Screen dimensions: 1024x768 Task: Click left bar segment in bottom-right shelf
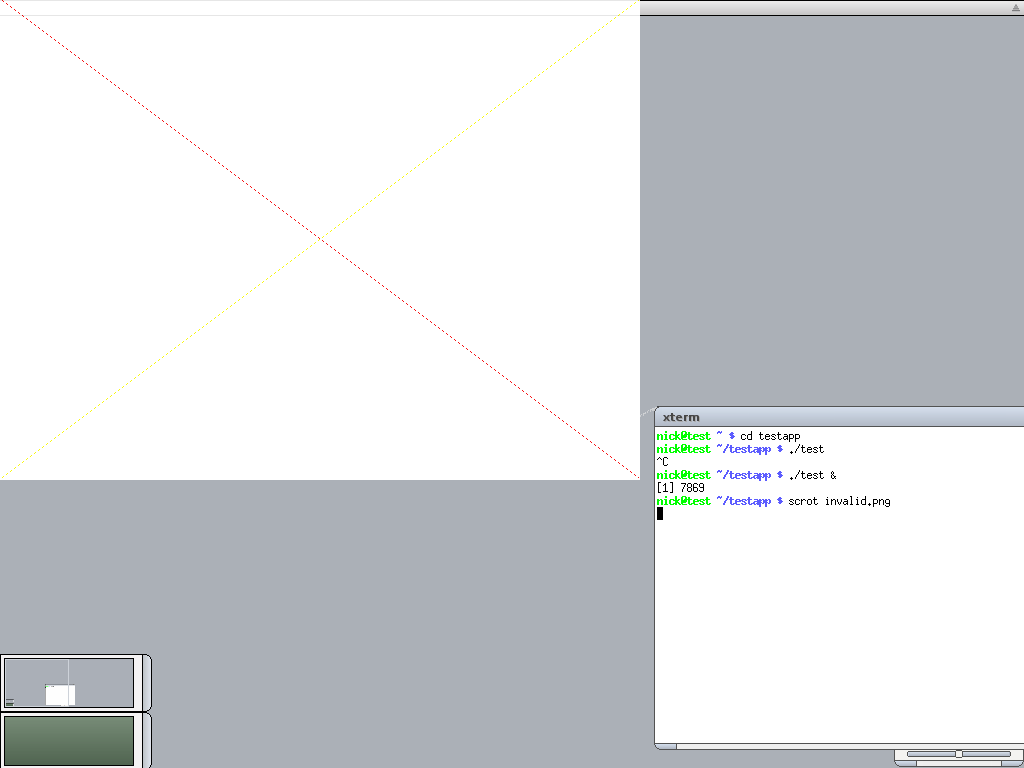tap(930, 754)
